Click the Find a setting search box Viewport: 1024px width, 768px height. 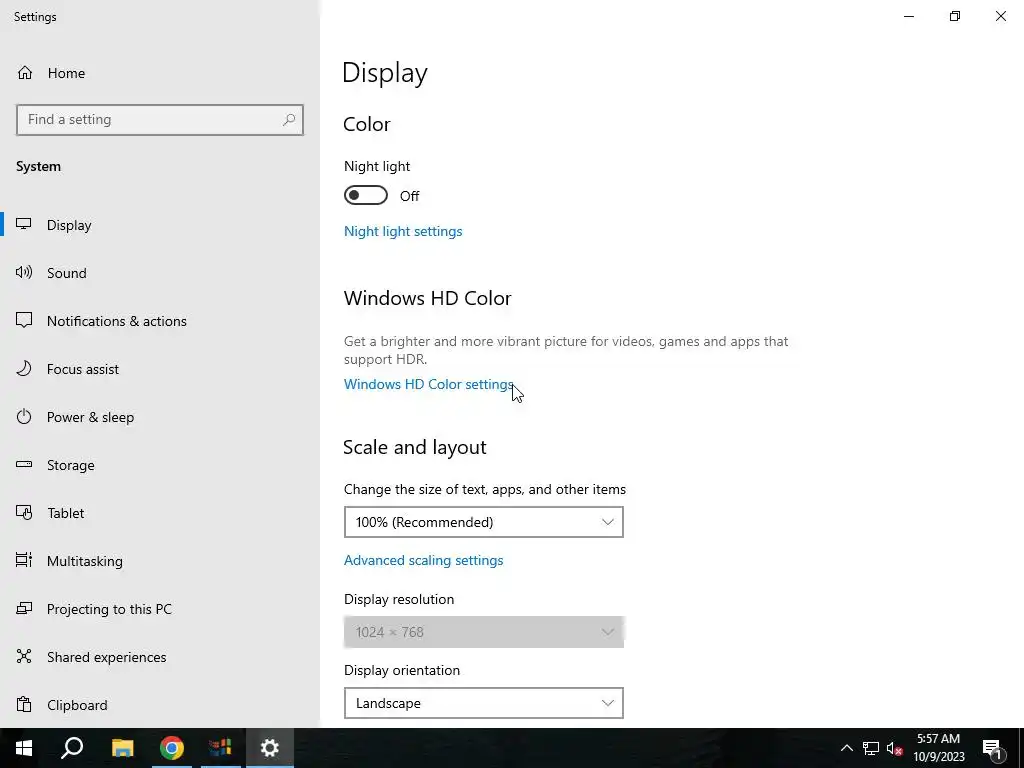click(160, 120)
